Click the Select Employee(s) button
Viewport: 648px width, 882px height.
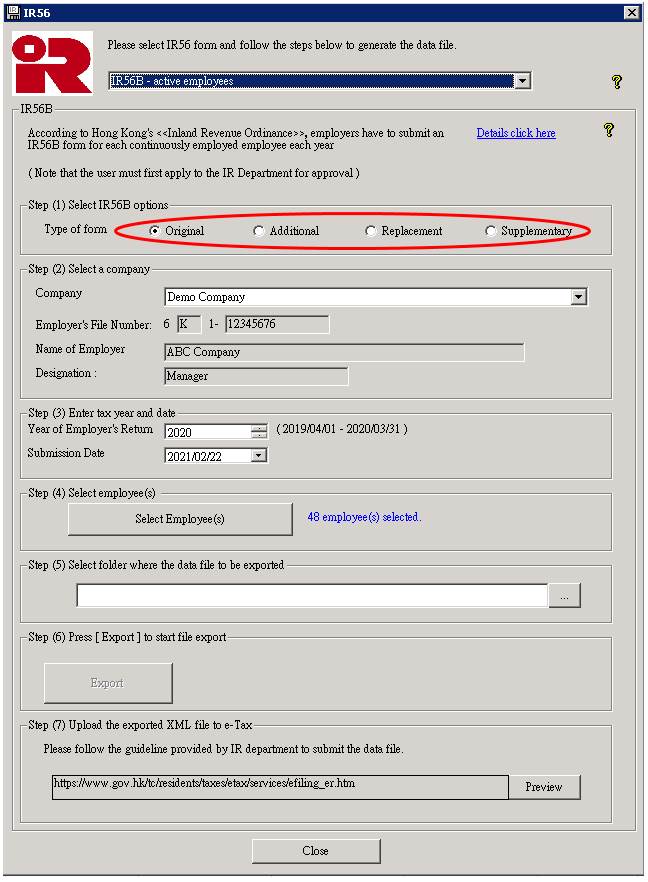tap(180, 519)
